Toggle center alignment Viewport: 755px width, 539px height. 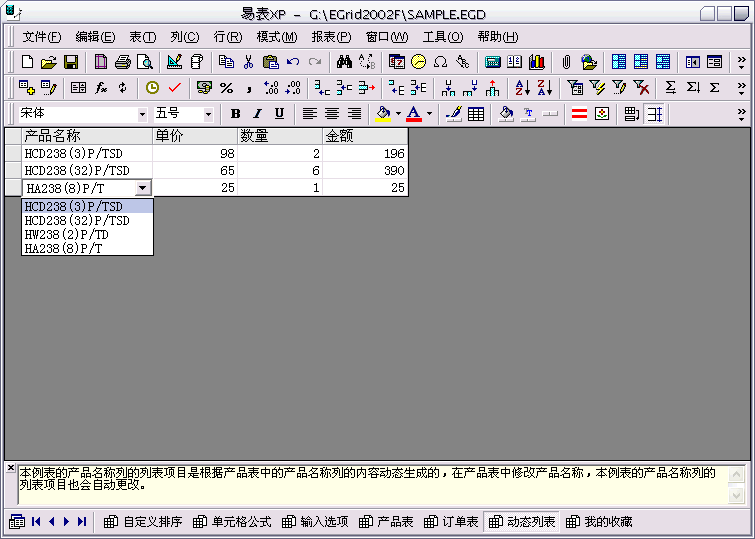coord(332,114)
